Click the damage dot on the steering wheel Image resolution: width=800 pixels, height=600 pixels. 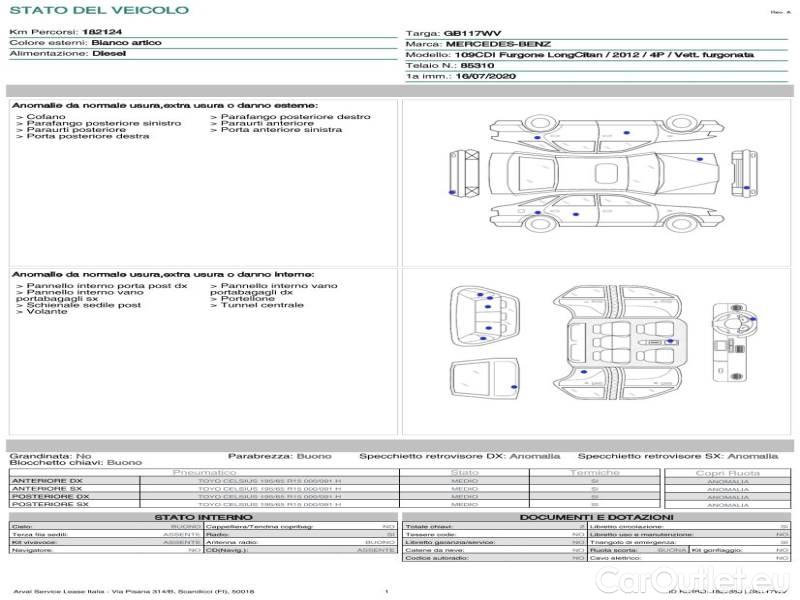[x=754, y=319]
